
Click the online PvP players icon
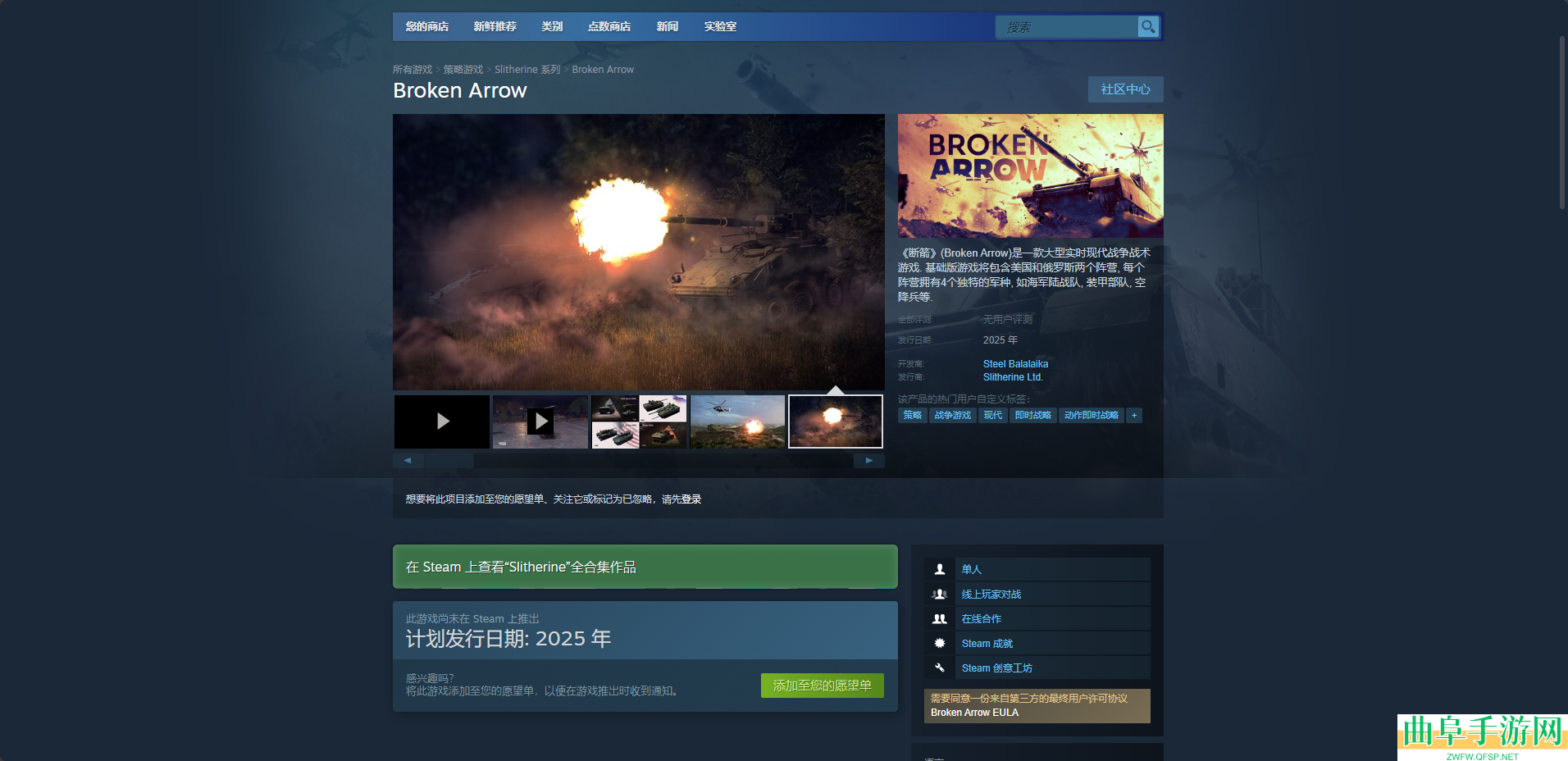tap(940, 594)
